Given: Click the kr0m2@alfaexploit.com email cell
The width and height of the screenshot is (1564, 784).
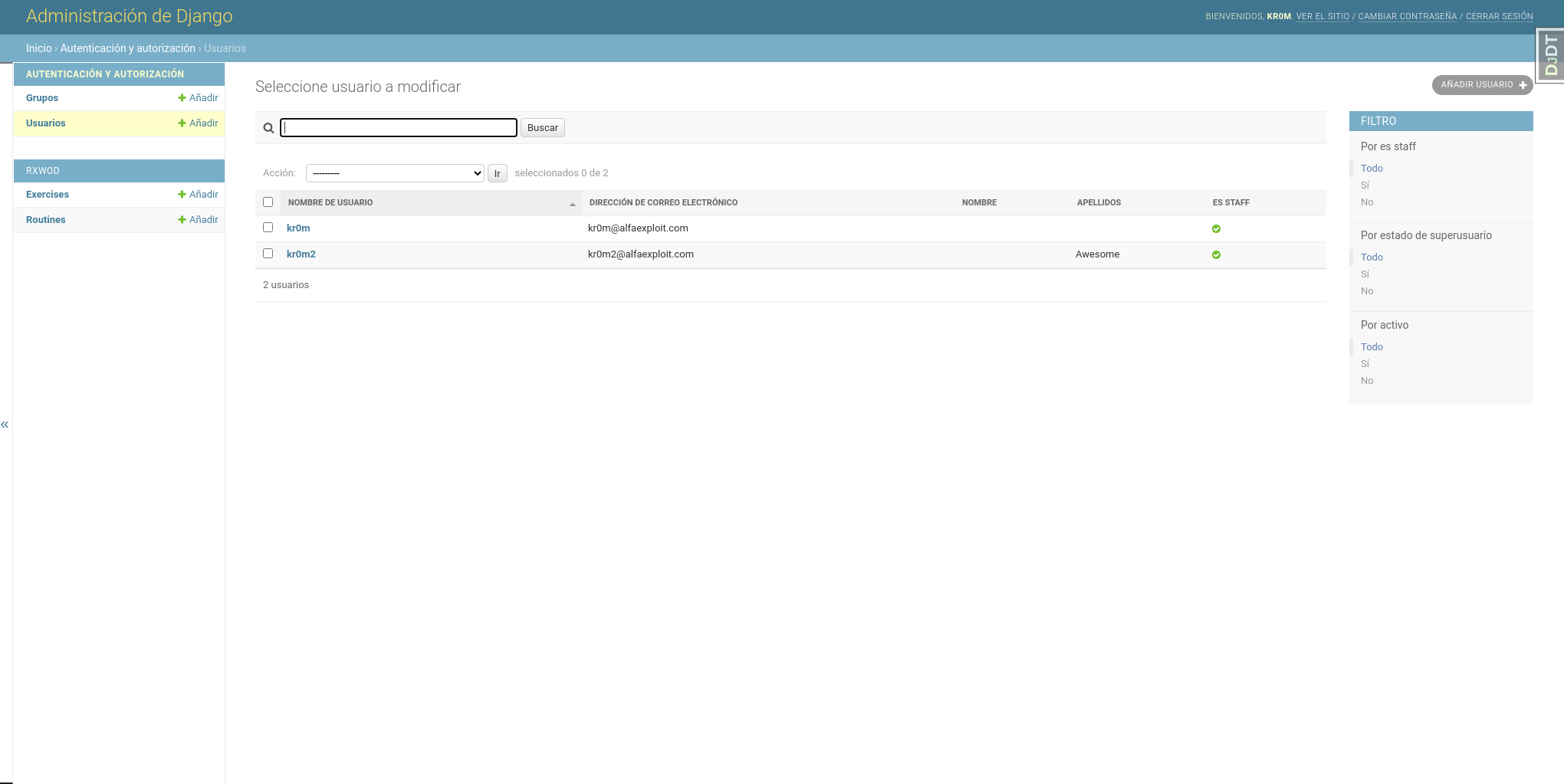Looking at the screenshot, I should point(641,254).
